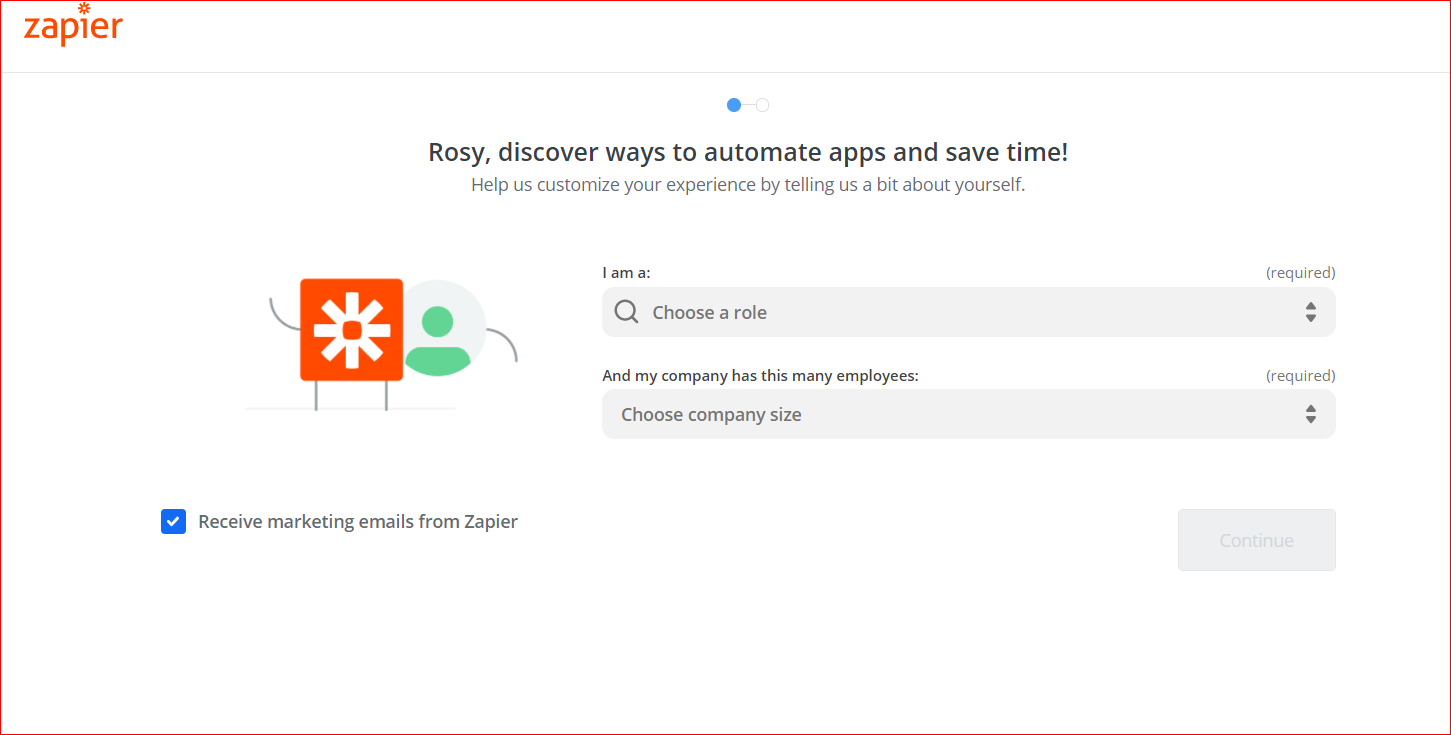This screenshot has width=1451, height=735.
Task: Click the 'Help us customize your experience' subtitle
Action: [x=748, y=185]
